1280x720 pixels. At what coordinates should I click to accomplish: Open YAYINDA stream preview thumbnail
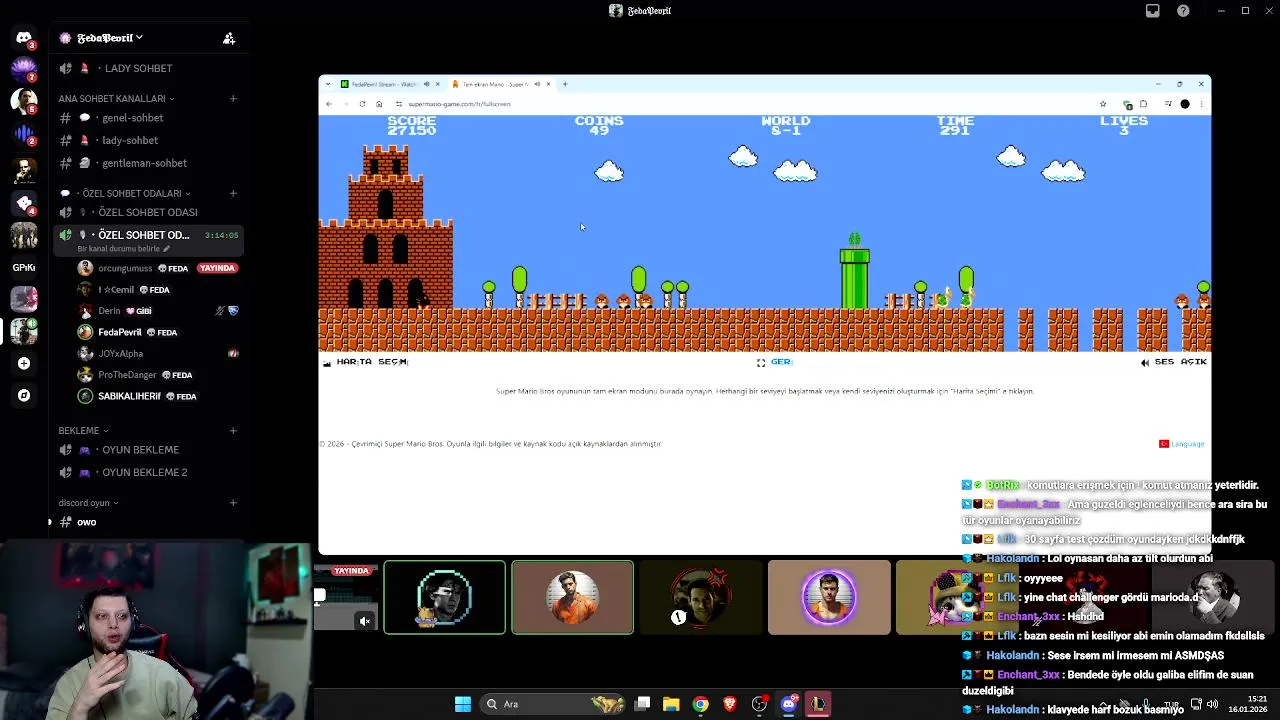coord(346,597)
